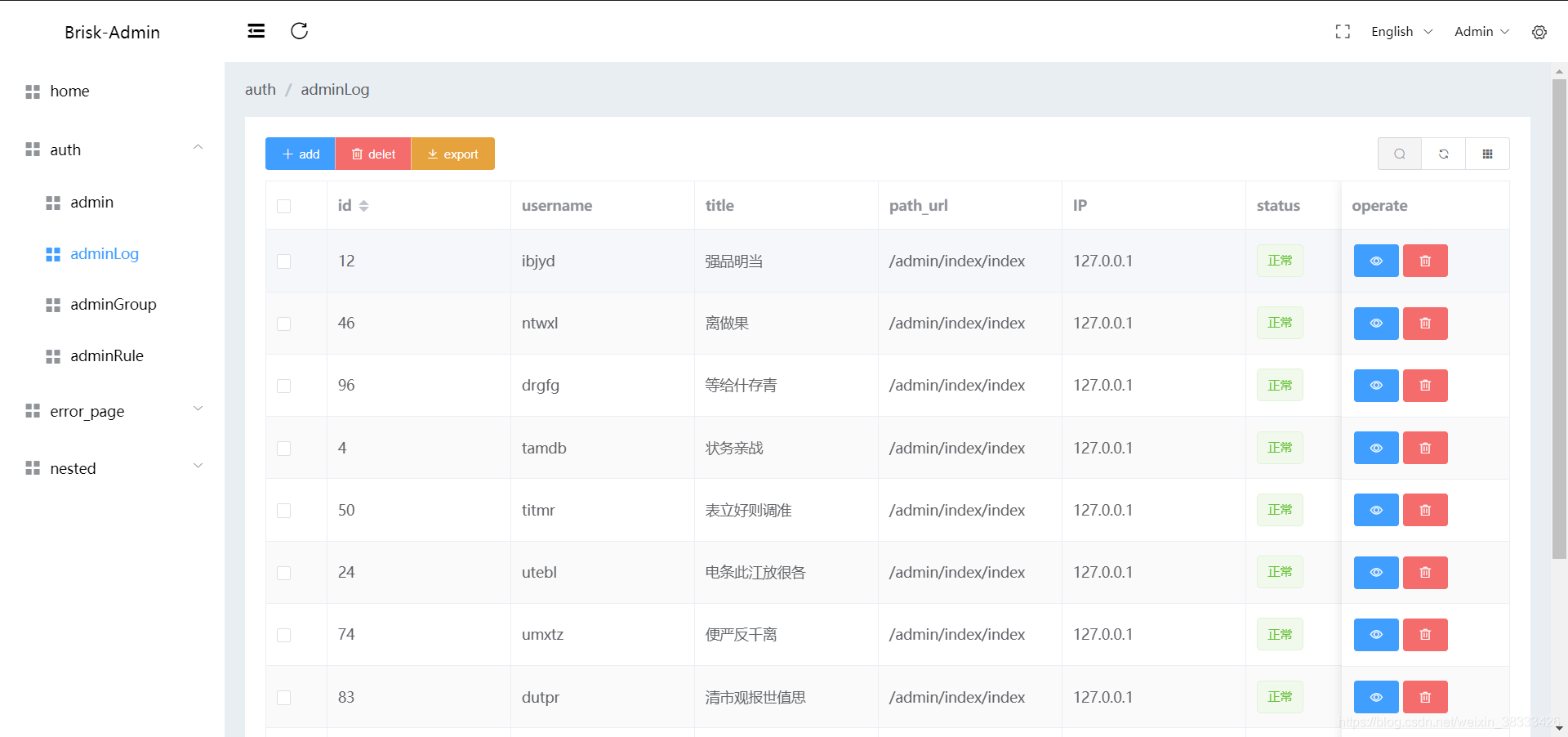Check the row with id 24

(284, 573)
